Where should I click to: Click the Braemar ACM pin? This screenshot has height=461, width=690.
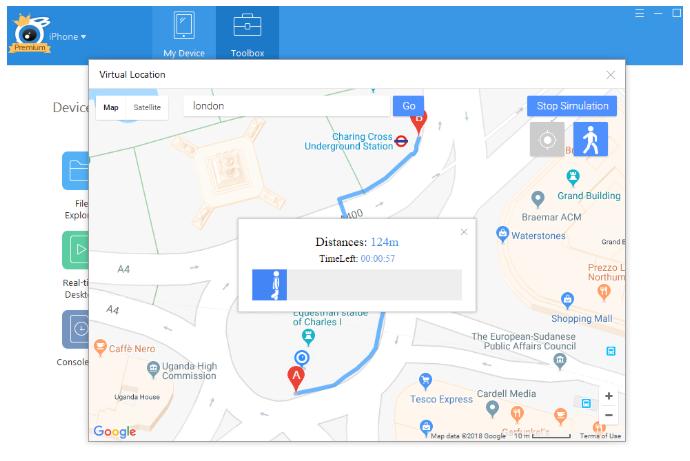537,199
